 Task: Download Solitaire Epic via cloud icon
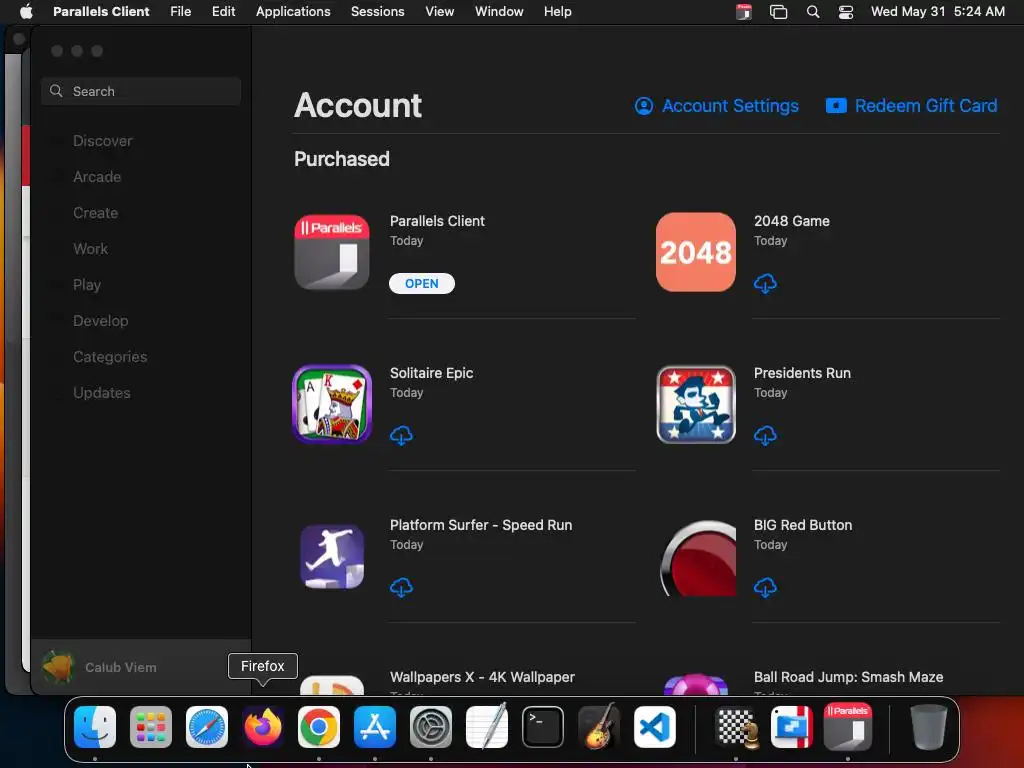(402, 436)
